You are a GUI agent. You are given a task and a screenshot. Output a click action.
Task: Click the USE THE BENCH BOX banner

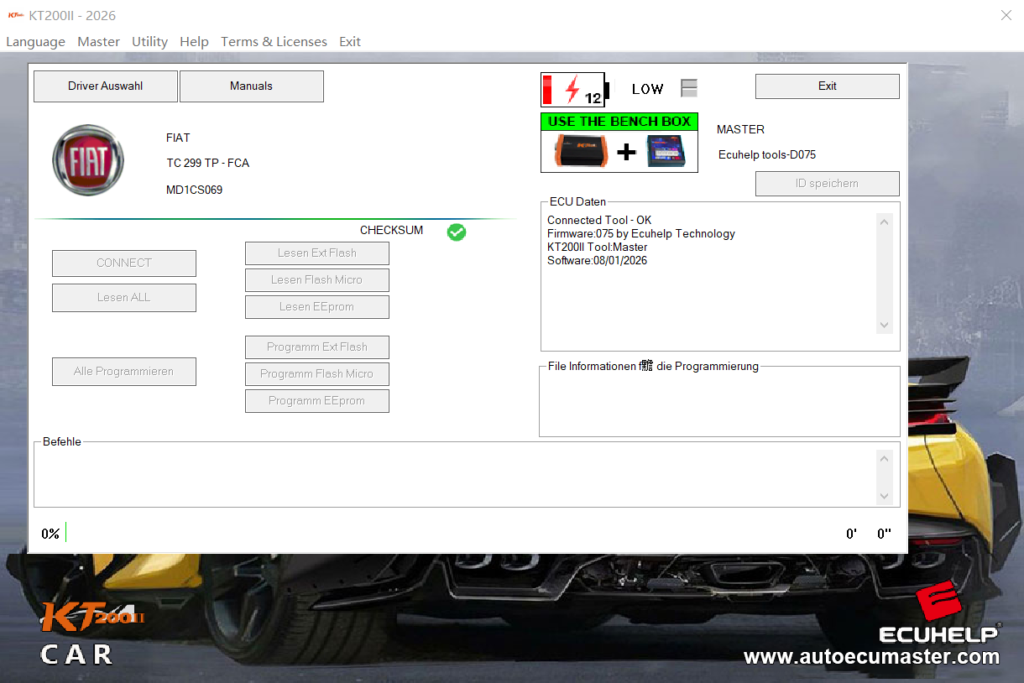[x=619, y=121]
